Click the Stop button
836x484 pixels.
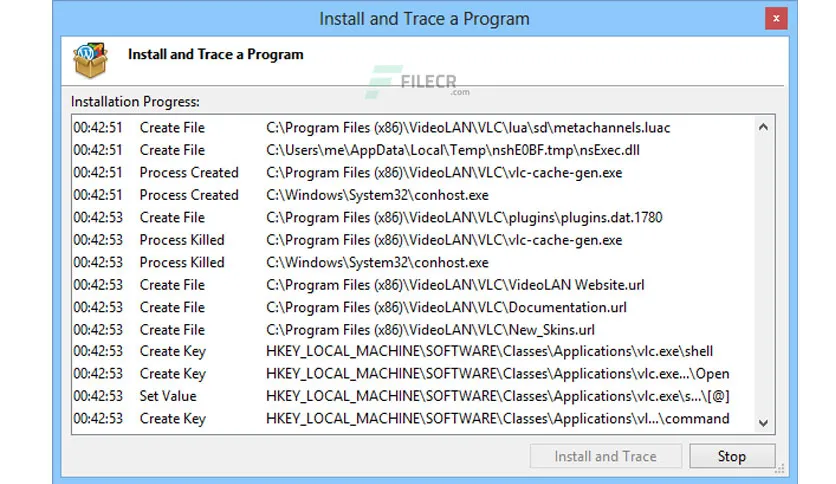tap(732, 456)
